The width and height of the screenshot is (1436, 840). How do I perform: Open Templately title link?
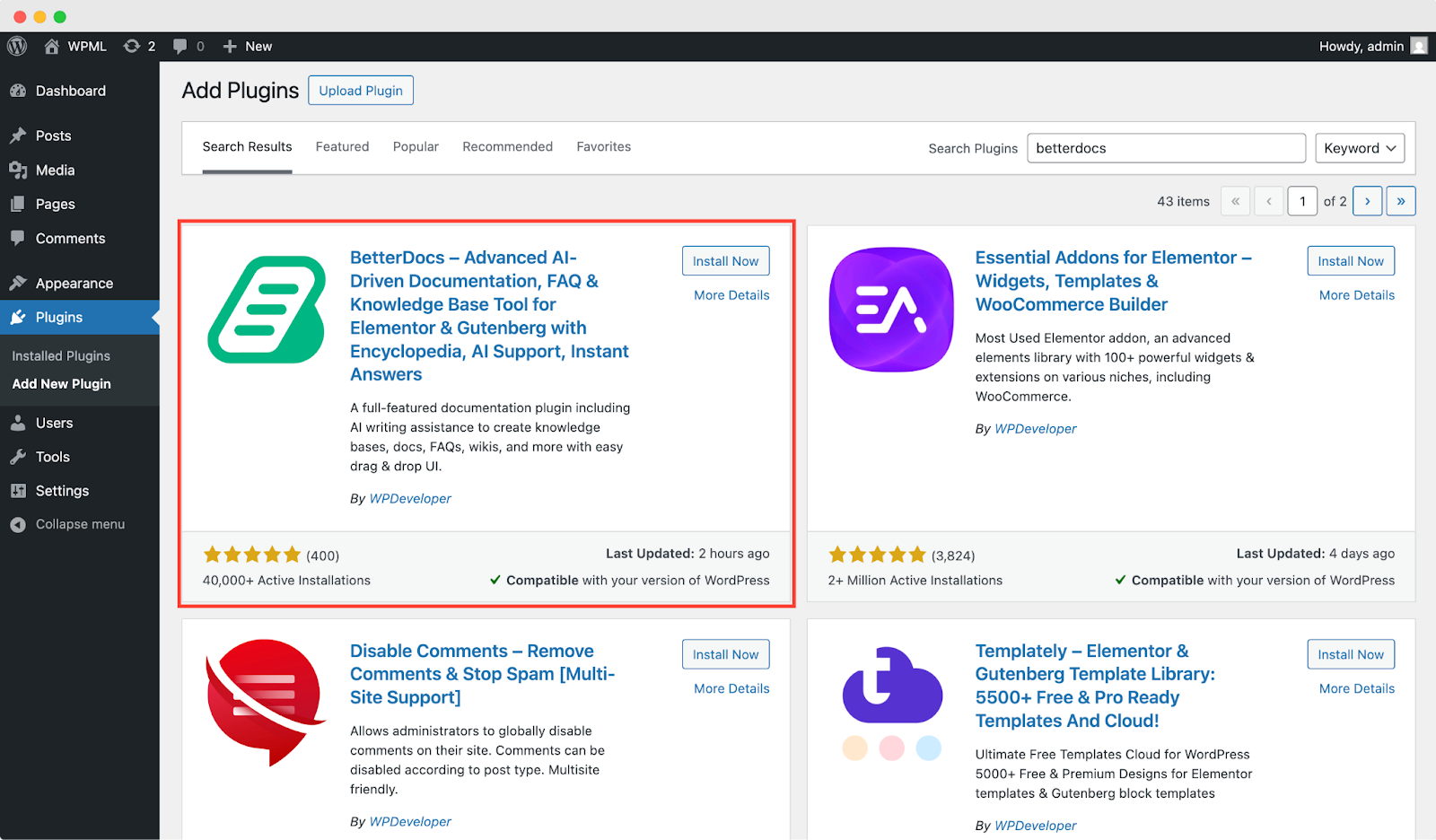(1096, 686)
